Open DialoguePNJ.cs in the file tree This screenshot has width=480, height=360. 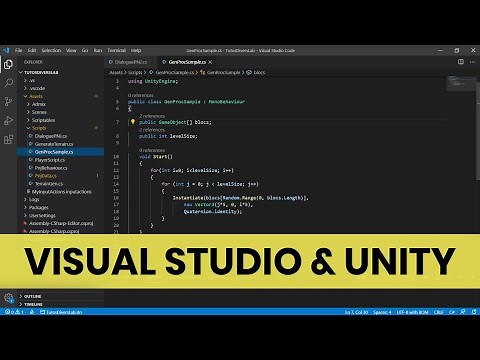pyautogui.click(x=51, y=136)
